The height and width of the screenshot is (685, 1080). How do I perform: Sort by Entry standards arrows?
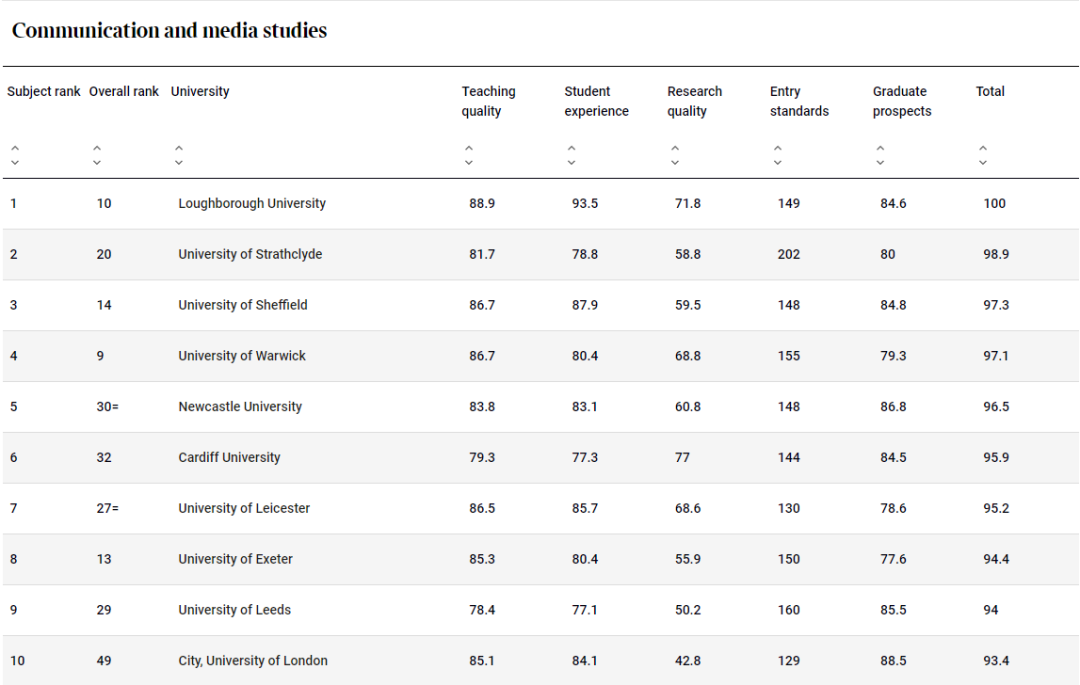click(x=778, y=156)
